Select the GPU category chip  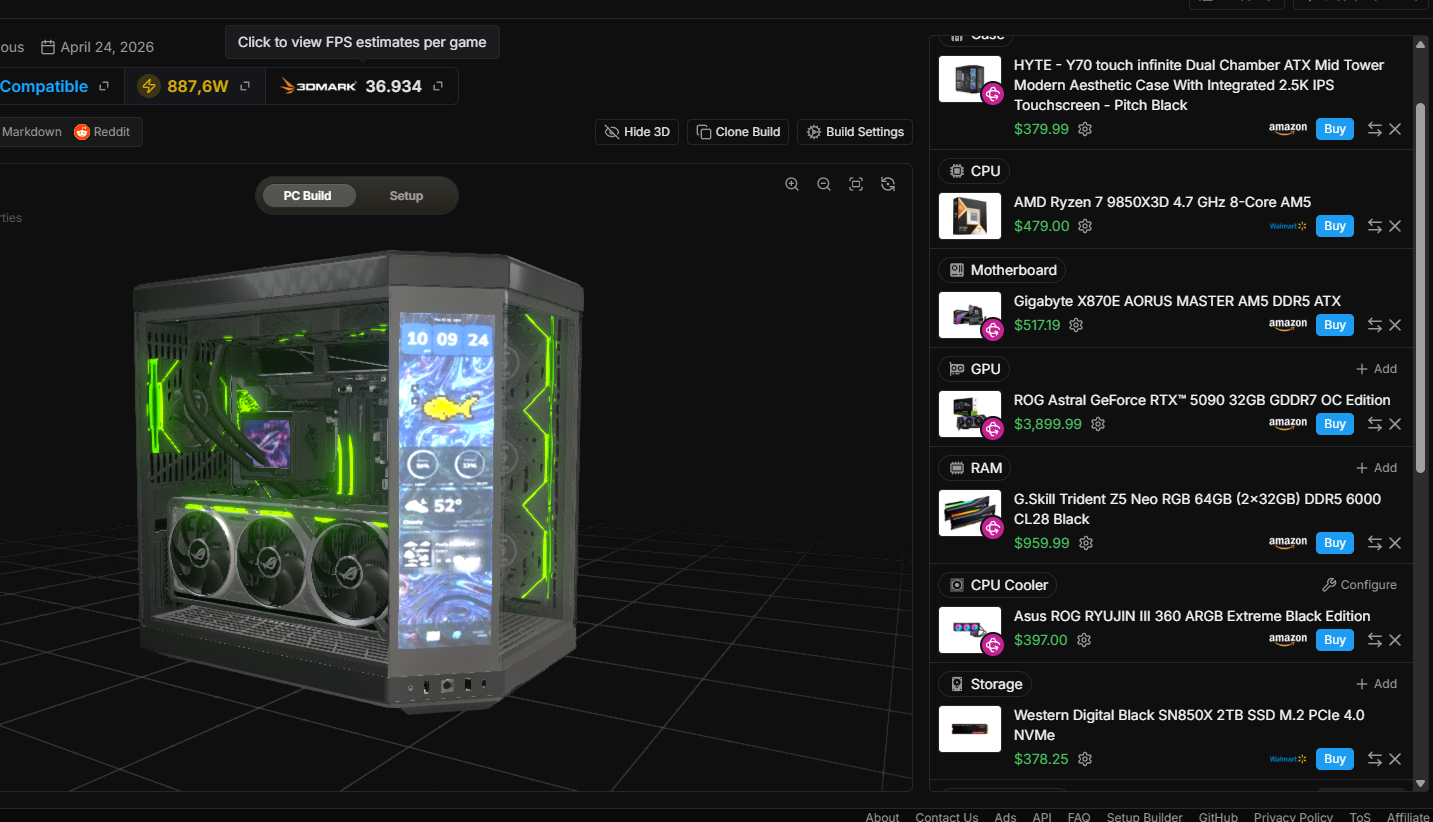coord(974,369)
